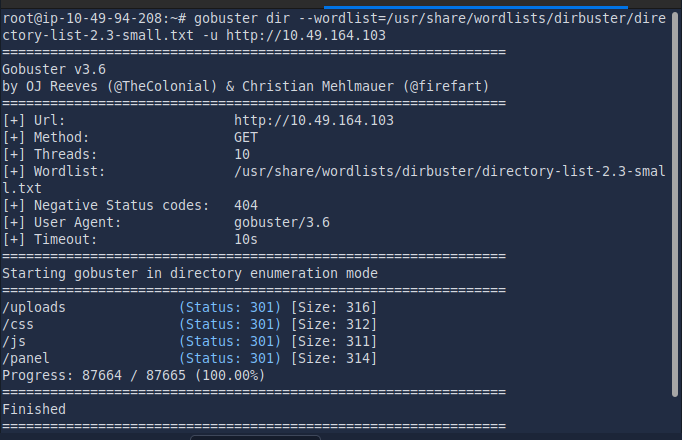This screenshot has width=682, height=440.
Task: Click the Progress 100.00% line
Action: point(133,375)
